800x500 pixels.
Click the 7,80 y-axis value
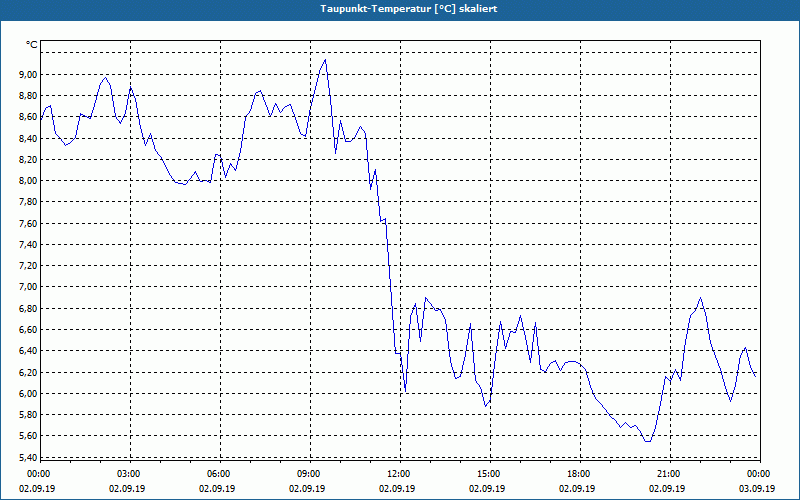point(27,202)
